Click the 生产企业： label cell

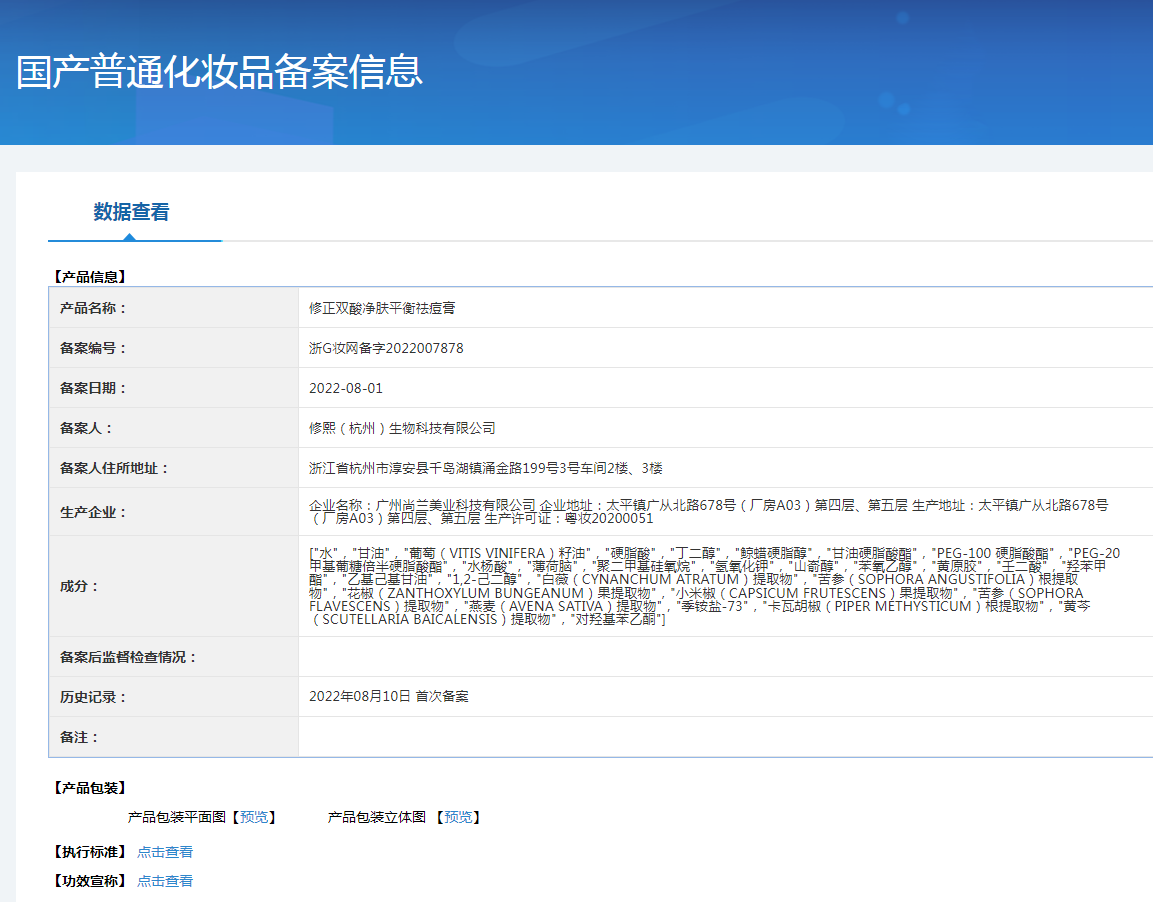point(174,512)
